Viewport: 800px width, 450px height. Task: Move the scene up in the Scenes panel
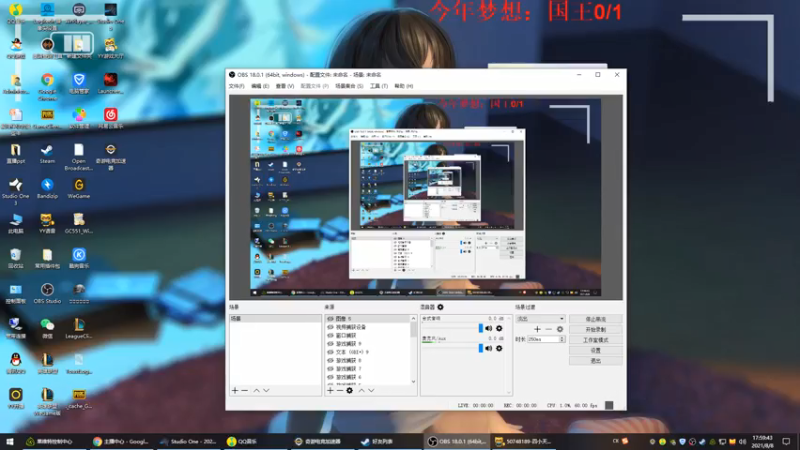tap(257, 390)
